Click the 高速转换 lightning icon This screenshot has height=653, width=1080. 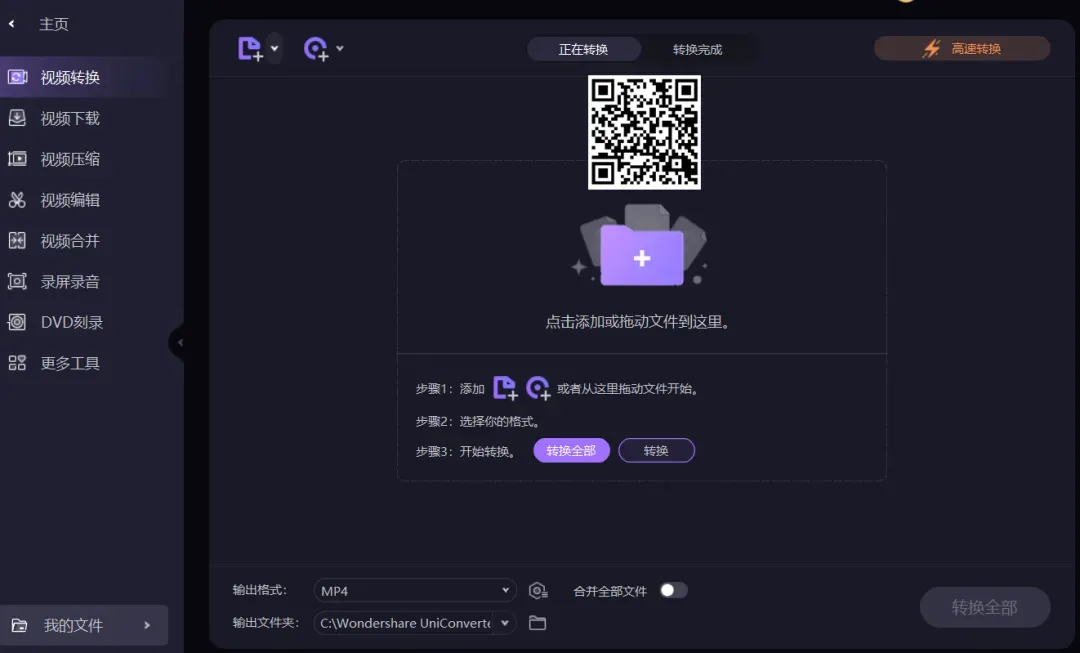932,48
